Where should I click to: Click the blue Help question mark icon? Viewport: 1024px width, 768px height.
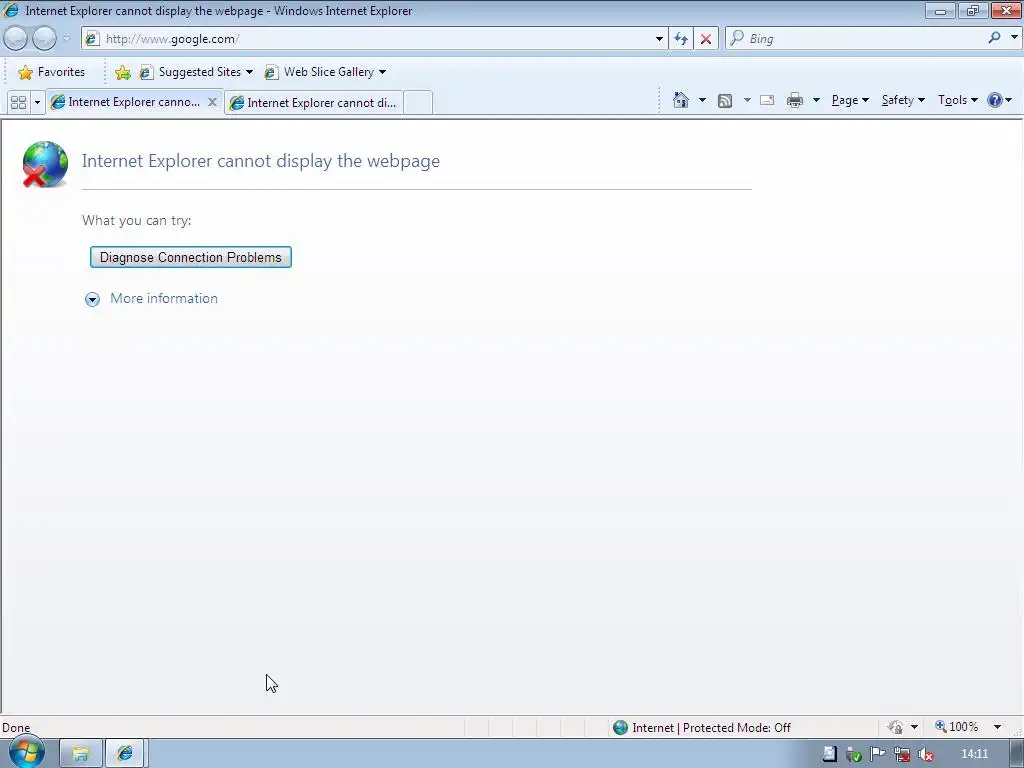click(x=995, y=100)
